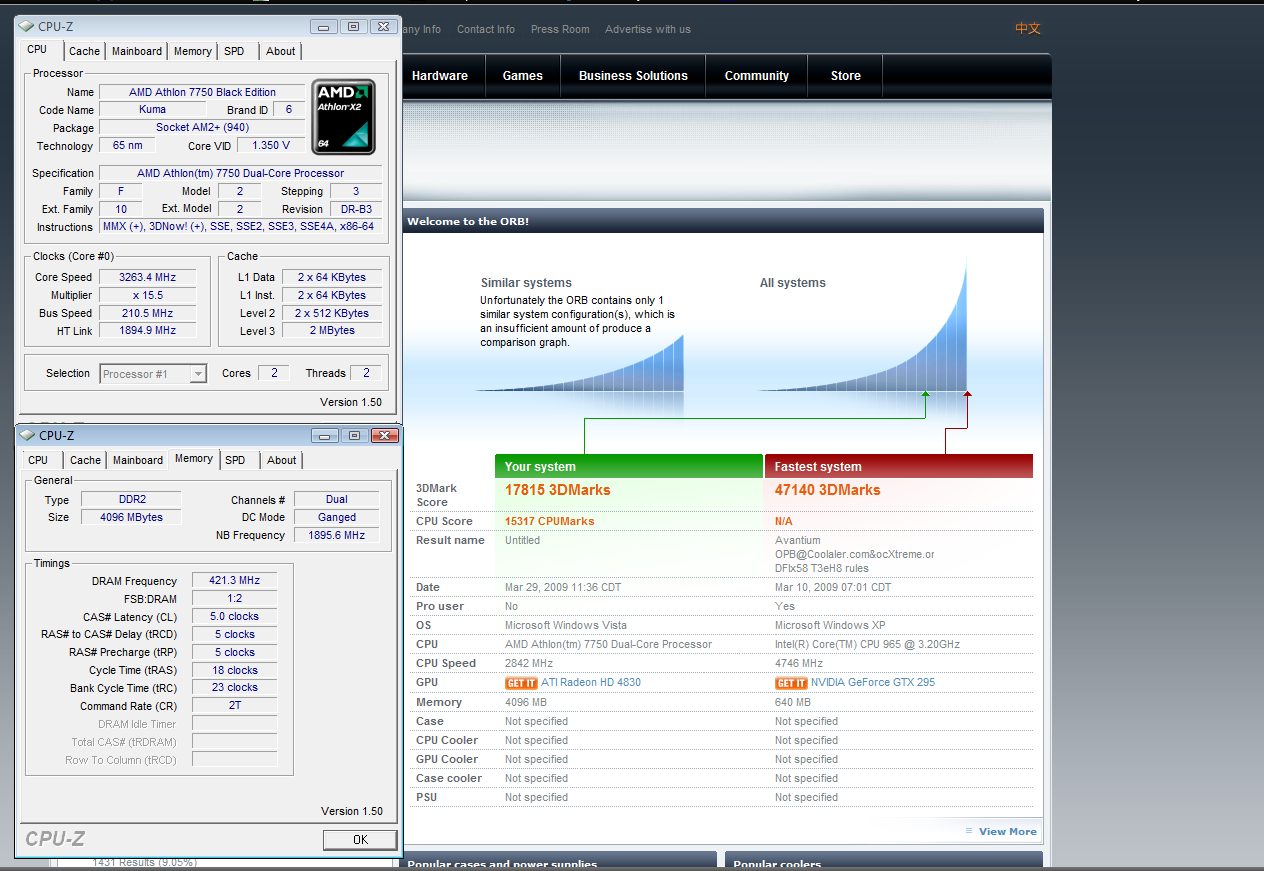Click the 47140 3DMarks fastest score

point(828,490)
